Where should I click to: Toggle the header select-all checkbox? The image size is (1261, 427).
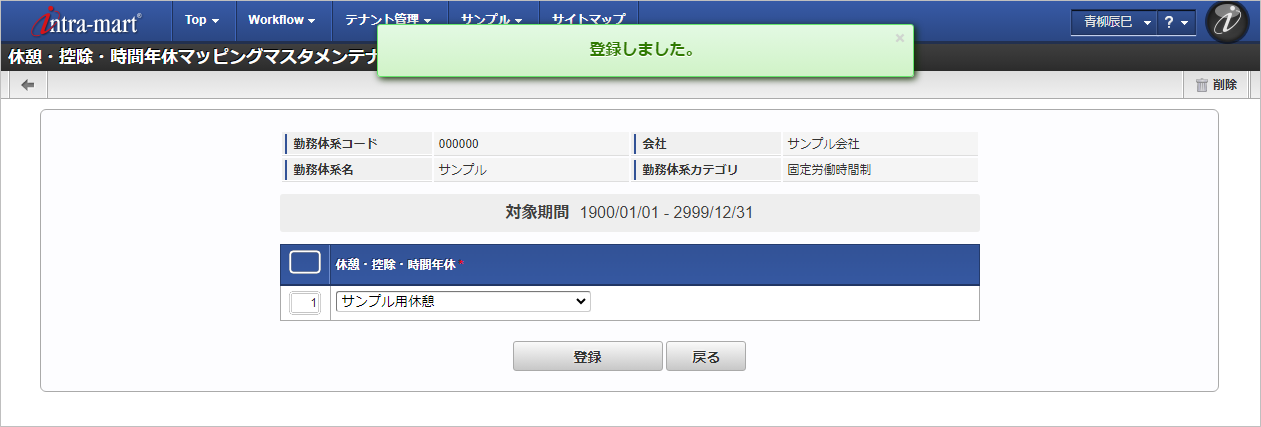pos(305,263)
